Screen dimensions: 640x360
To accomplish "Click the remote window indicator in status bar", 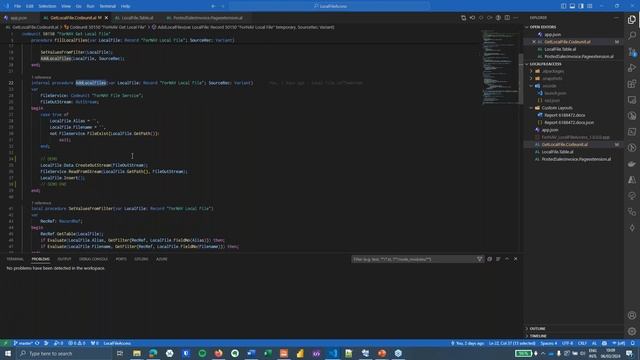I will [5, 343].
